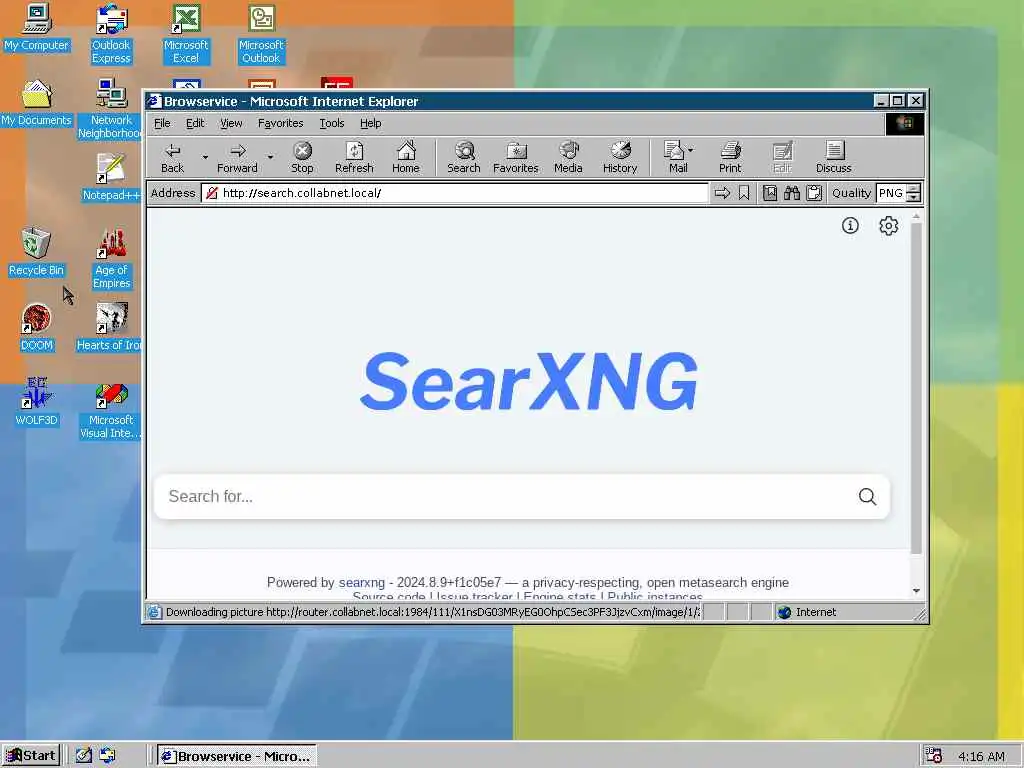Open the Media toolbar button
The width and height of the screenshot is (1024, 768).
[x=568, y=157]
